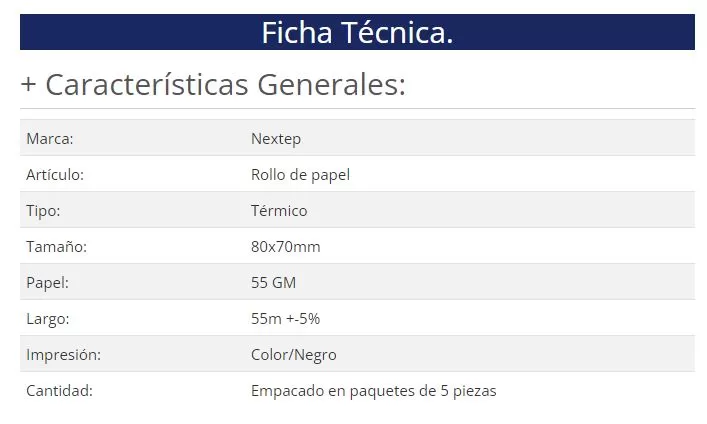
Task: Select the 55m +-5% length value
Action: (x=285, y=318)
